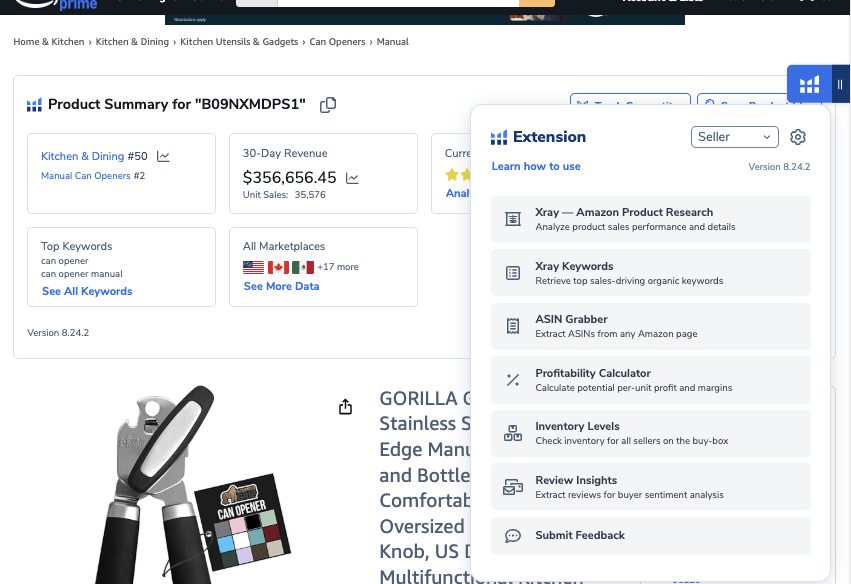This screenshot has width=851, height=584.
Task: Click Version 8.24.2 below Product Summary
Action: tap(58, 333)
